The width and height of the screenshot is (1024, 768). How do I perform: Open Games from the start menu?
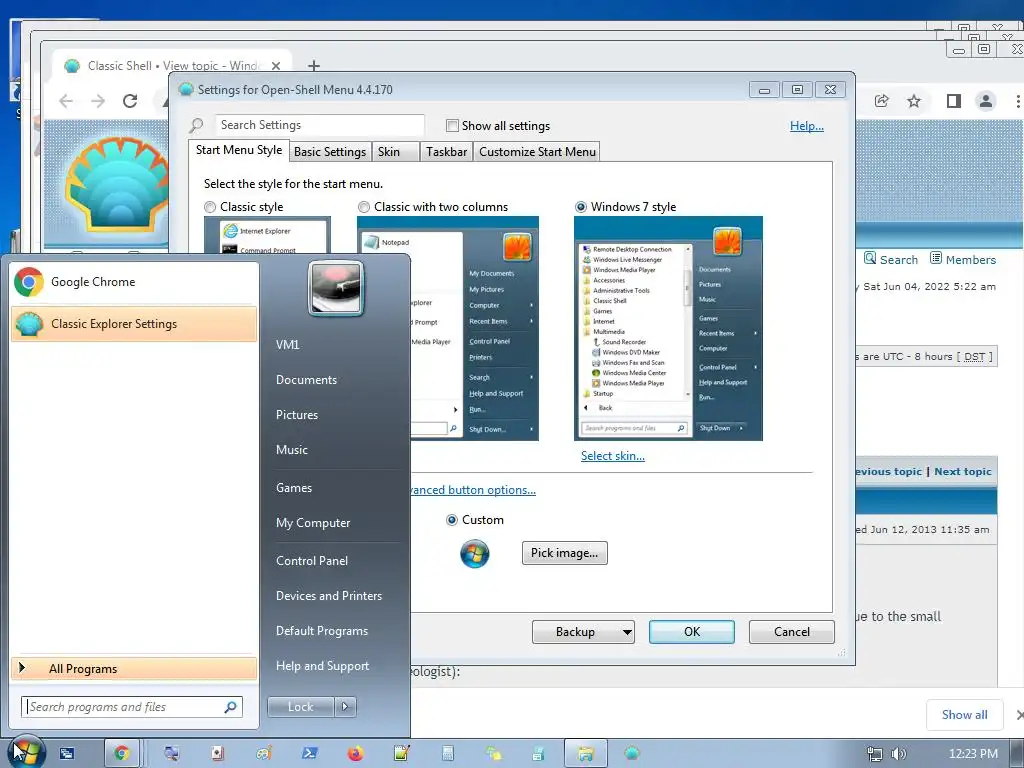click(x=294, y=488)
